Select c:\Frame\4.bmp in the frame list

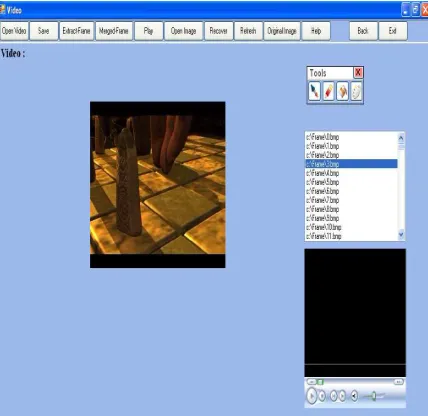click(351, 173)
